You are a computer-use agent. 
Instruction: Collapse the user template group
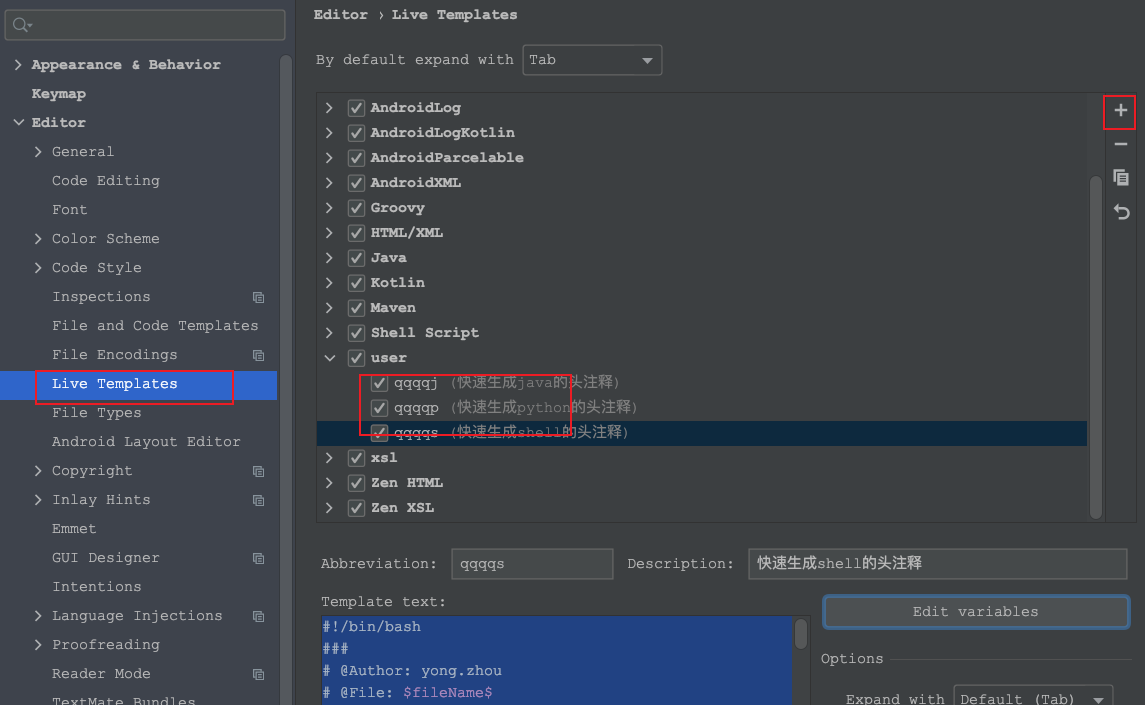(330, 357)
